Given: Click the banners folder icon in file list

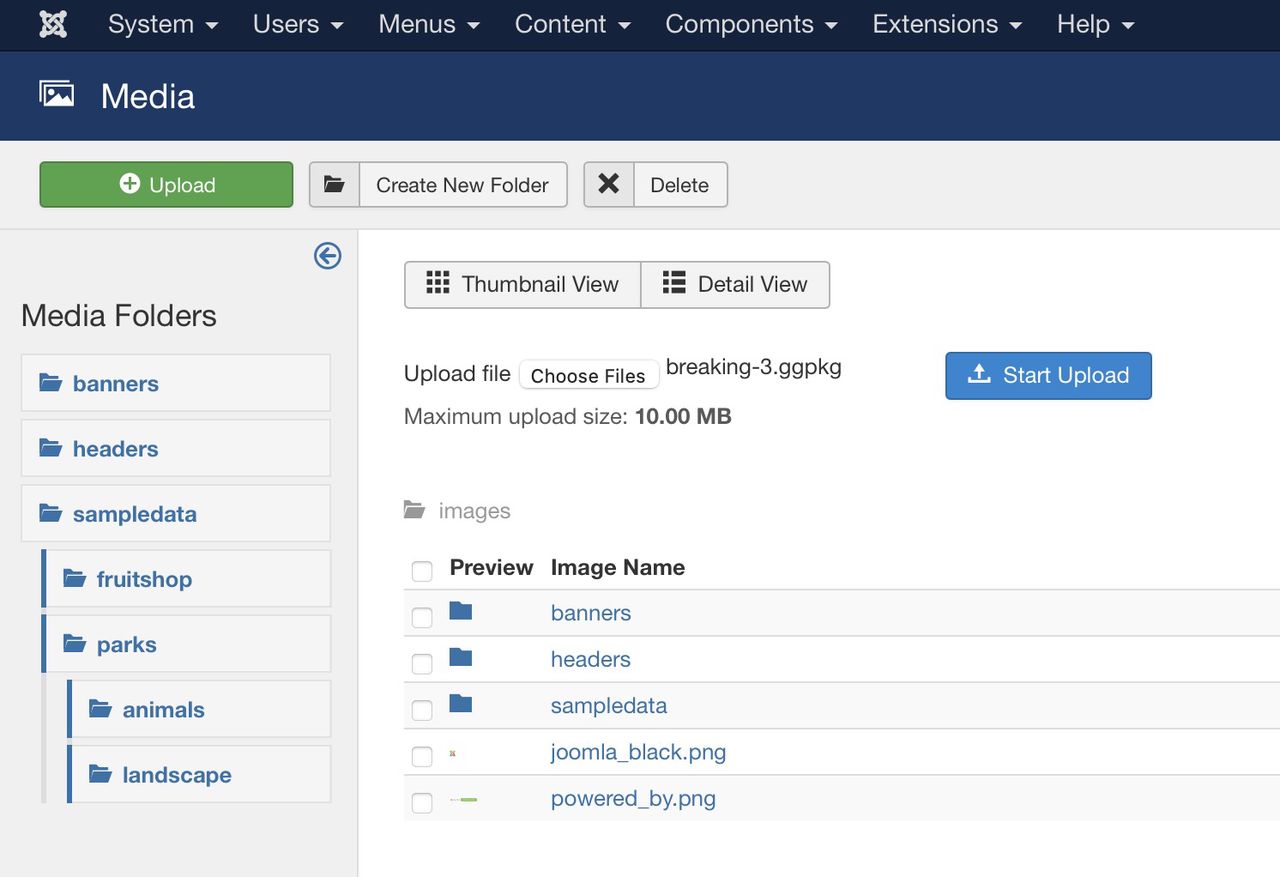Looking at the screenshot, I should (x=460, y=611).
